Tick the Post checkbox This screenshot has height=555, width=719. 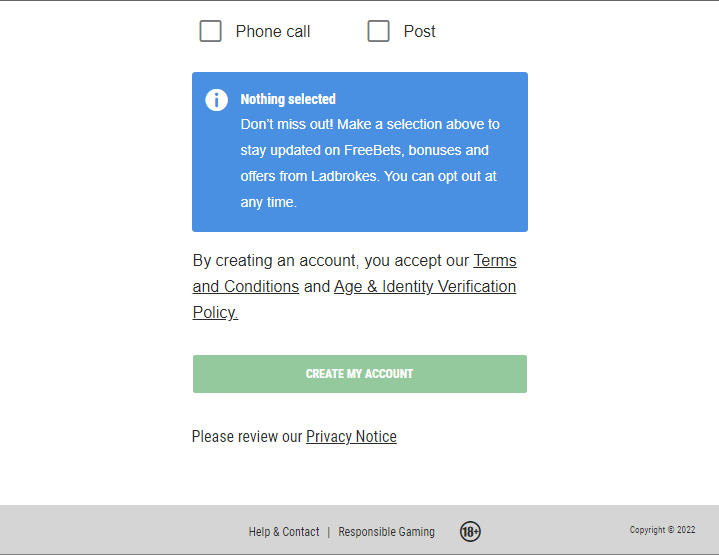378,31
